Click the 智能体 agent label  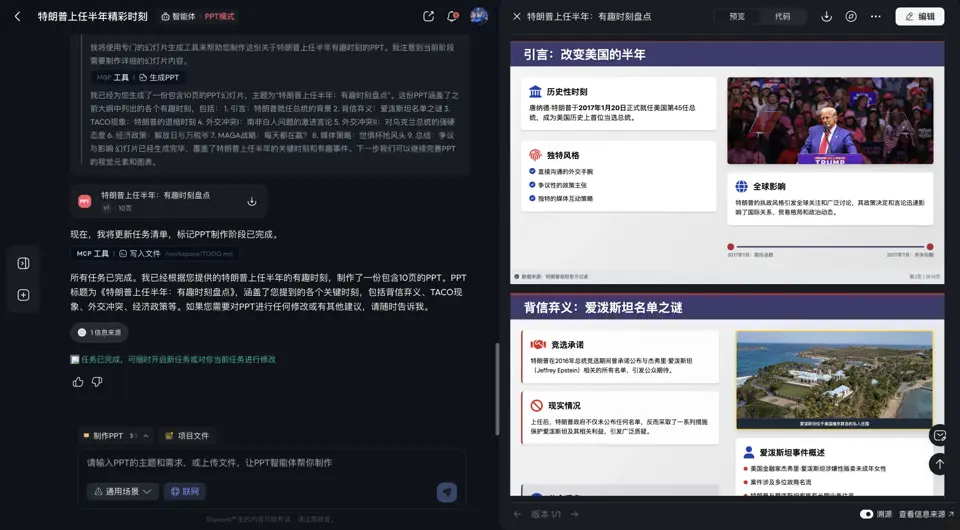[x=178, y=17]
